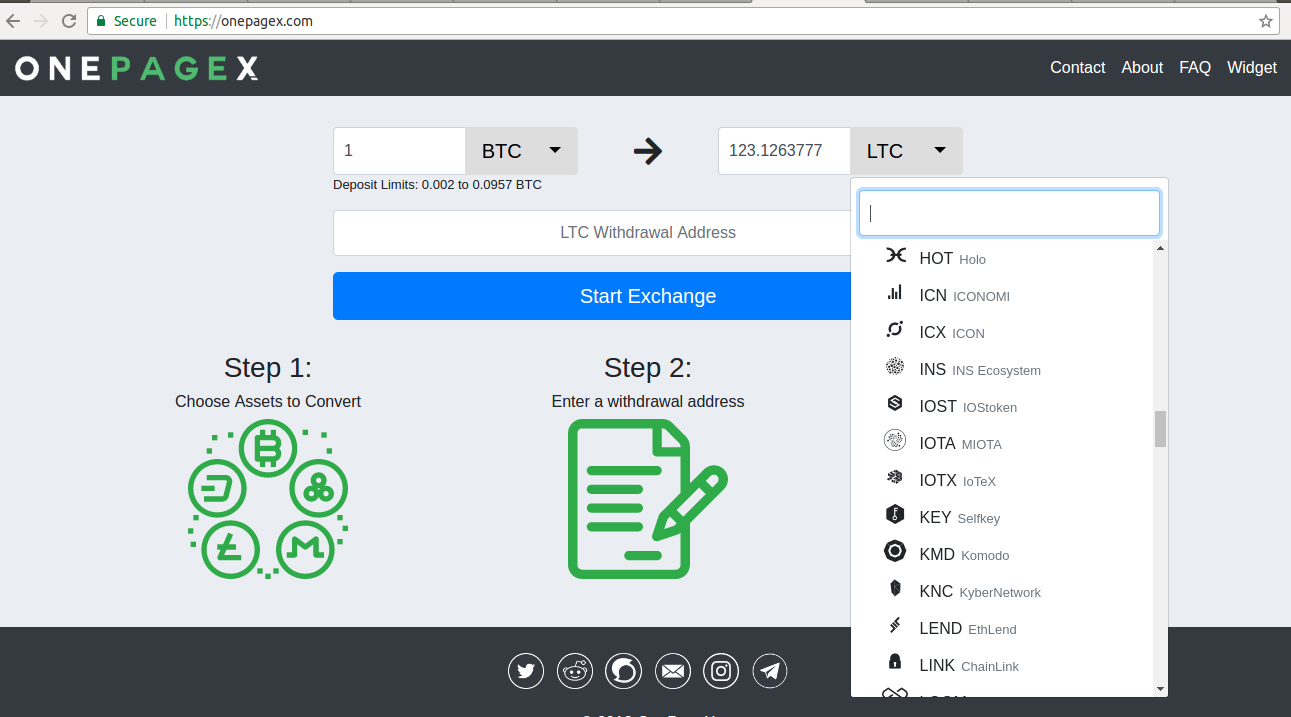Focus the currency search box

click(x=1009, y=213)
